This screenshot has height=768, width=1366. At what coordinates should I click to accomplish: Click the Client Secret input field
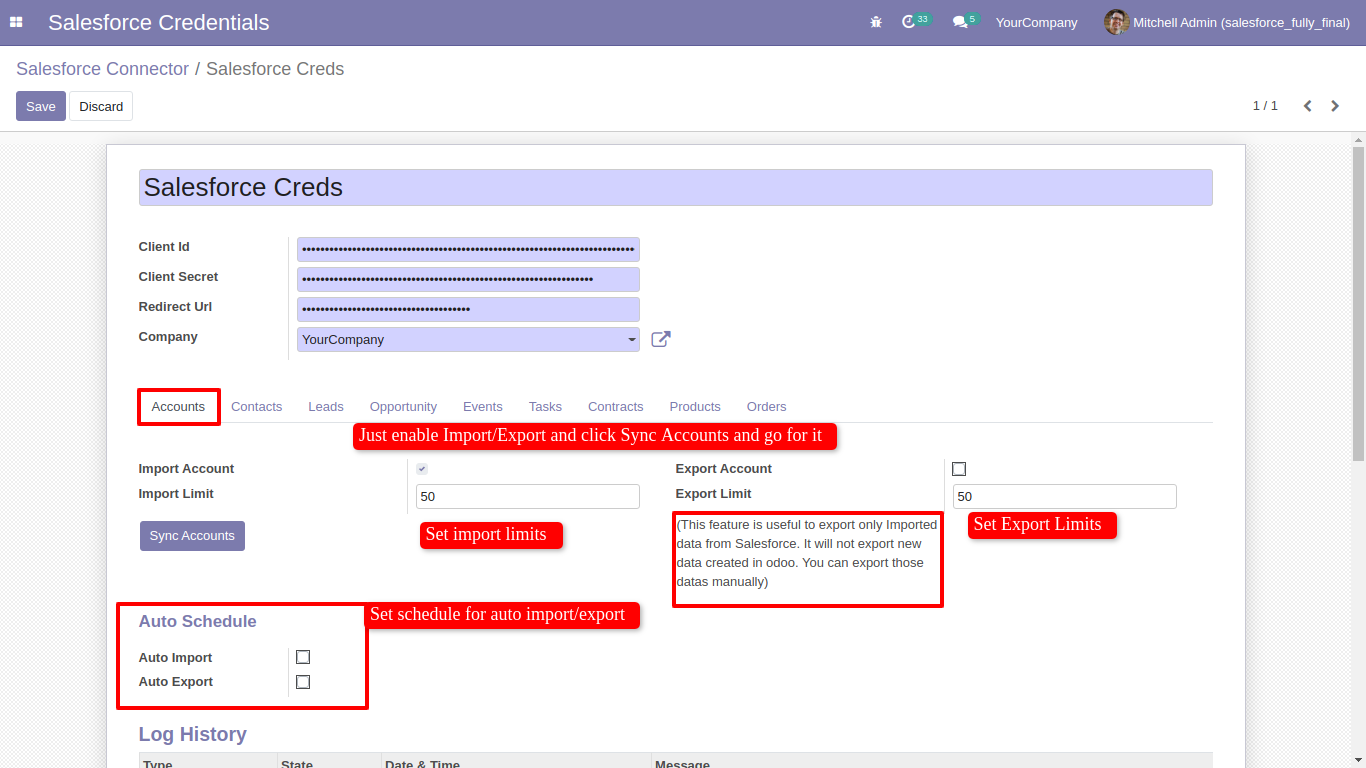coord(468,279)
